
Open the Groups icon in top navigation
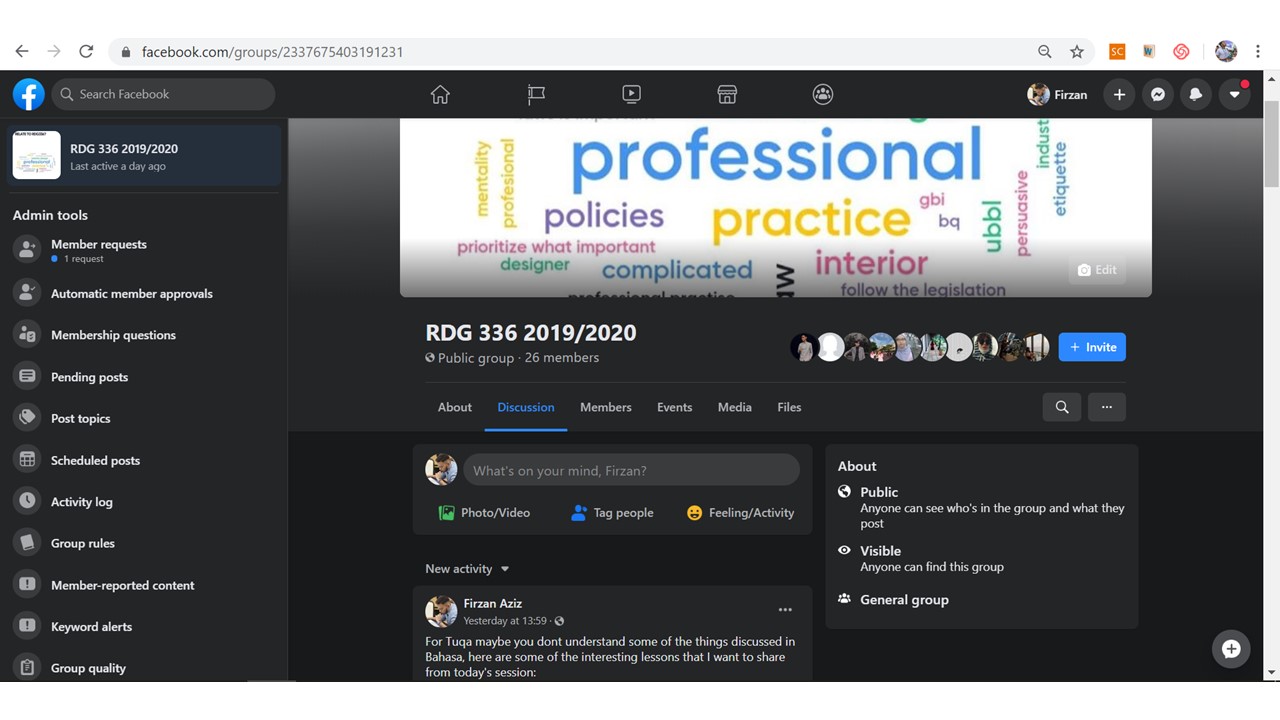point(823,94)
